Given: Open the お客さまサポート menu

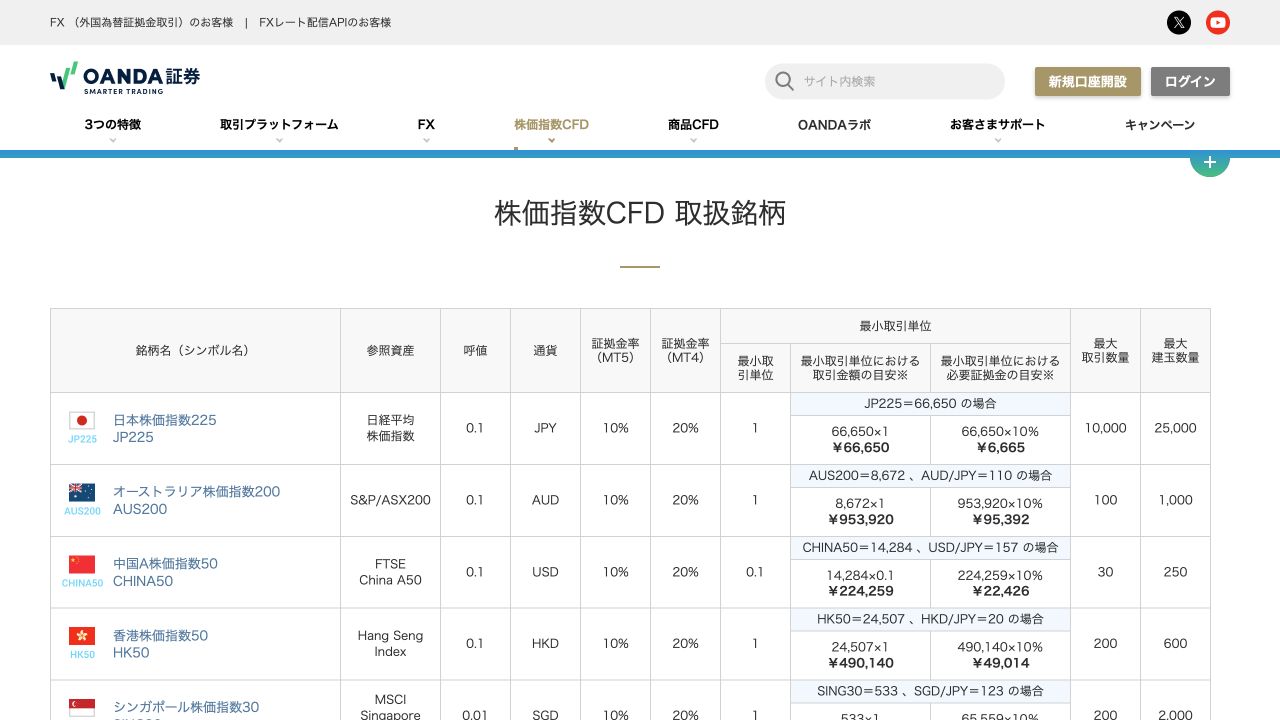Looking at the screenshot, I should [997, 125].
